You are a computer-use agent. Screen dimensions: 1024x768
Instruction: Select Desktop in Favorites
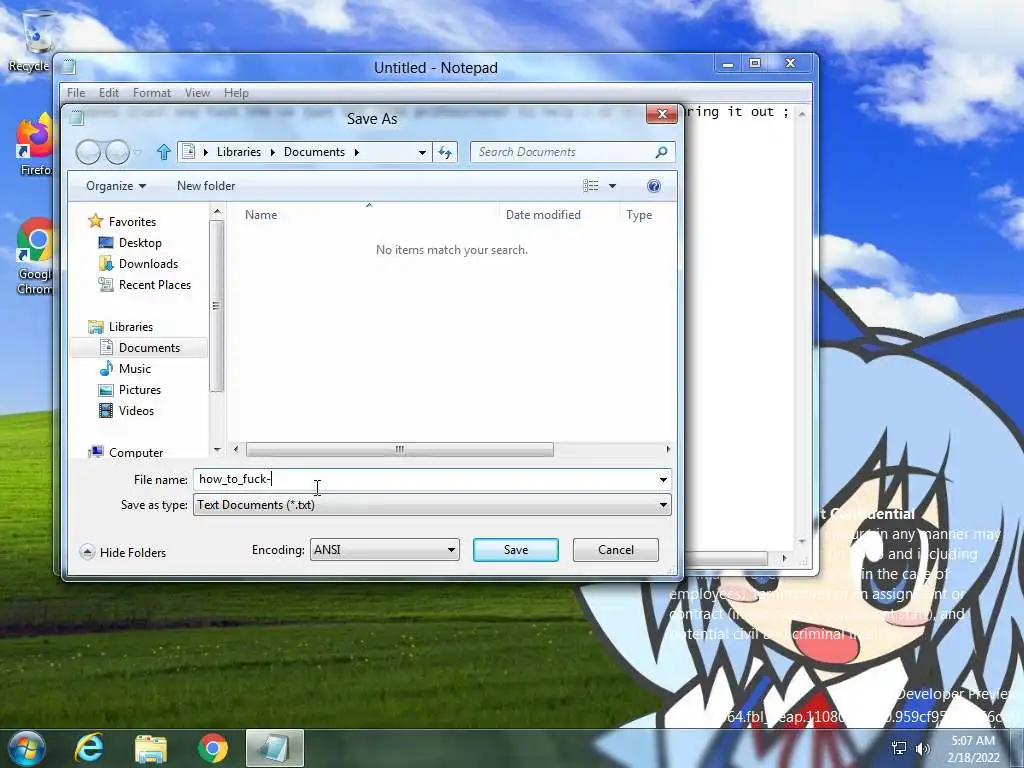click(140, 243)
